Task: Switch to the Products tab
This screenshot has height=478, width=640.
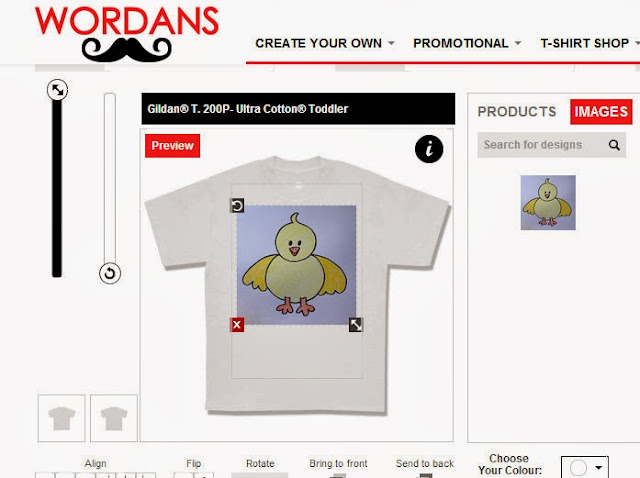Action: [517, 111]
